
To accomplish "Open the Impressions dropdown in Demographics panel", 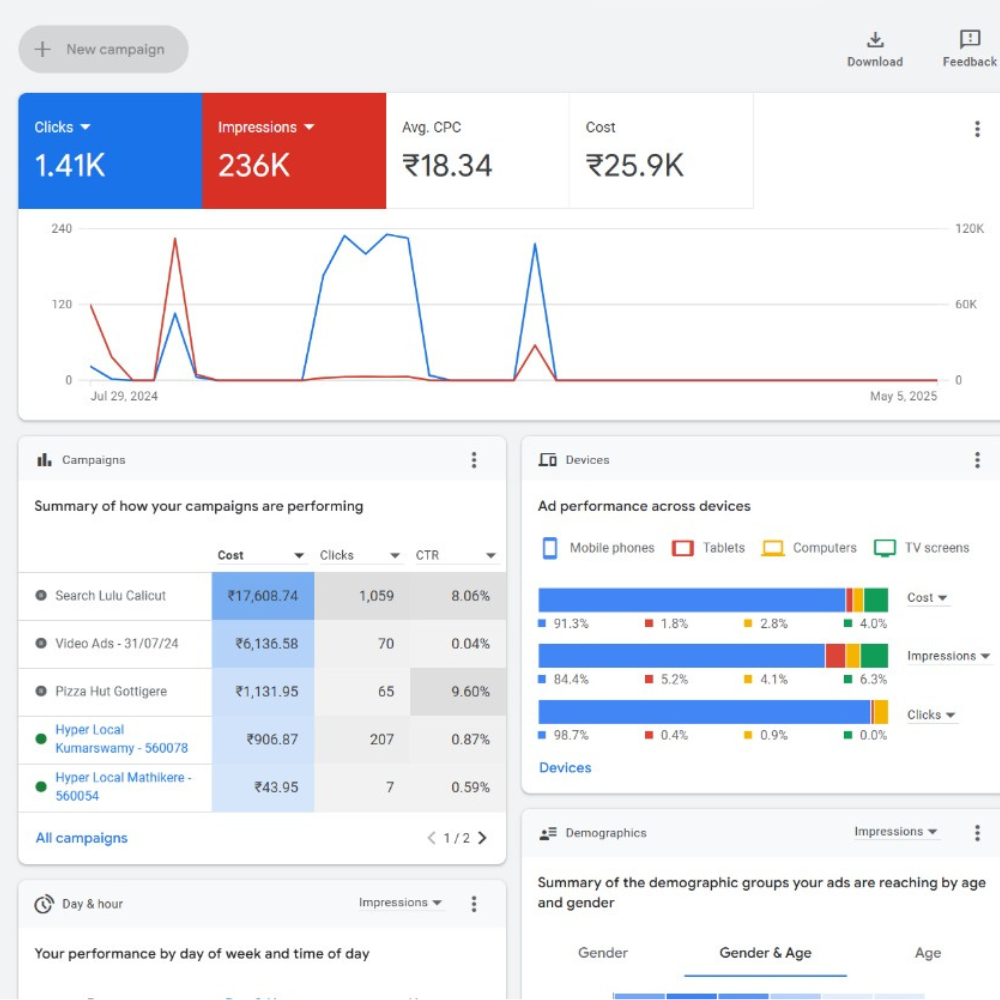I will tap(896, 831).
